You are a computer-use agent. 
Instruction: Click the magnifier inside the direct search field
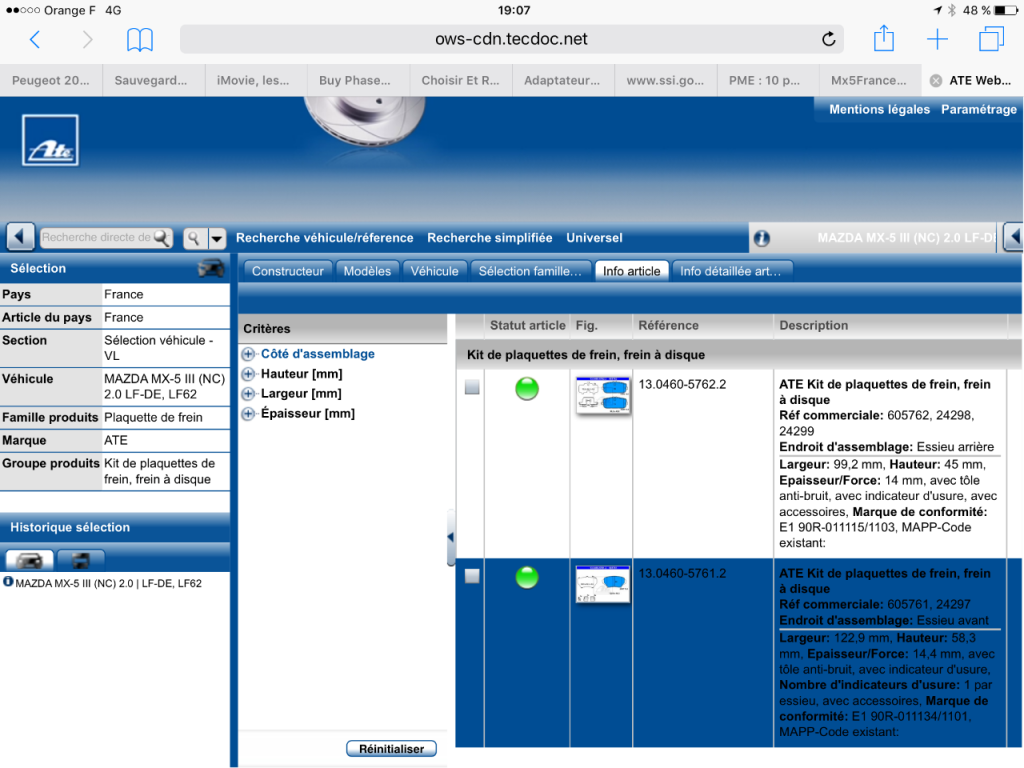point(161,238)
